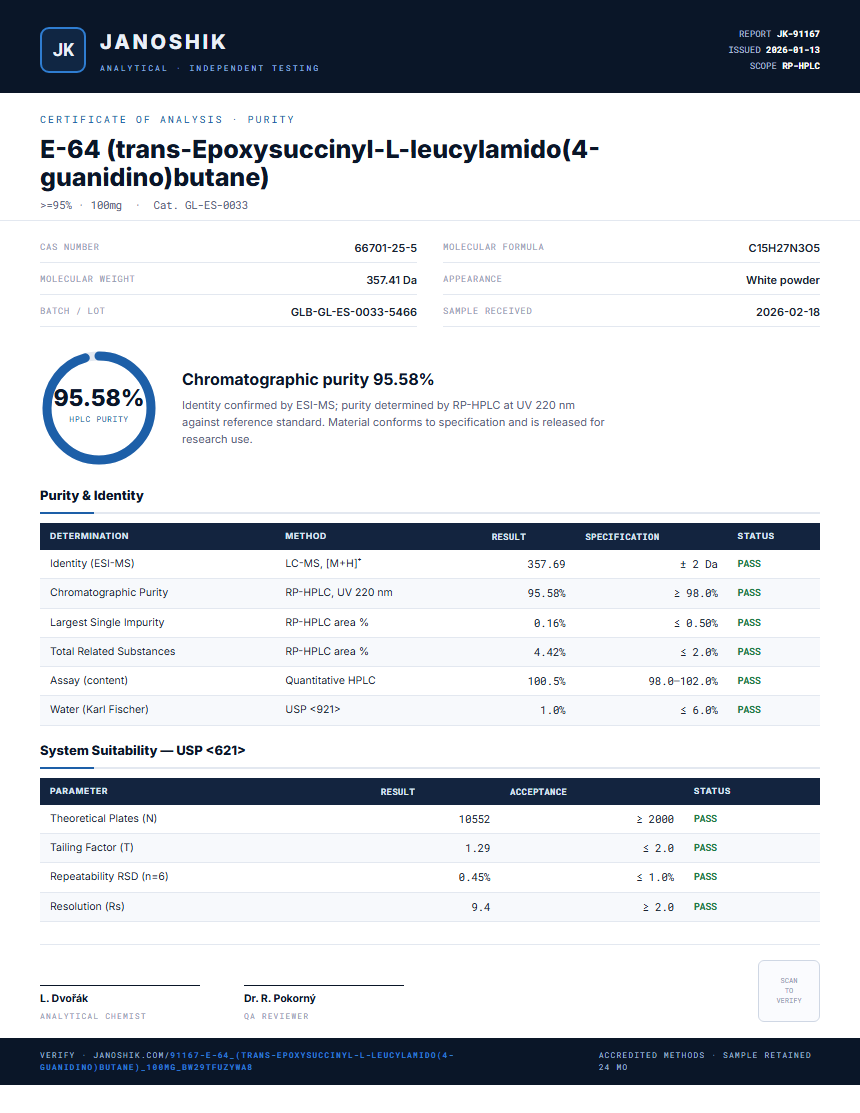This screenshot has height=1113, width=860.
Task: Click the specification ≥ 98.0%
Action: (696, 593)
